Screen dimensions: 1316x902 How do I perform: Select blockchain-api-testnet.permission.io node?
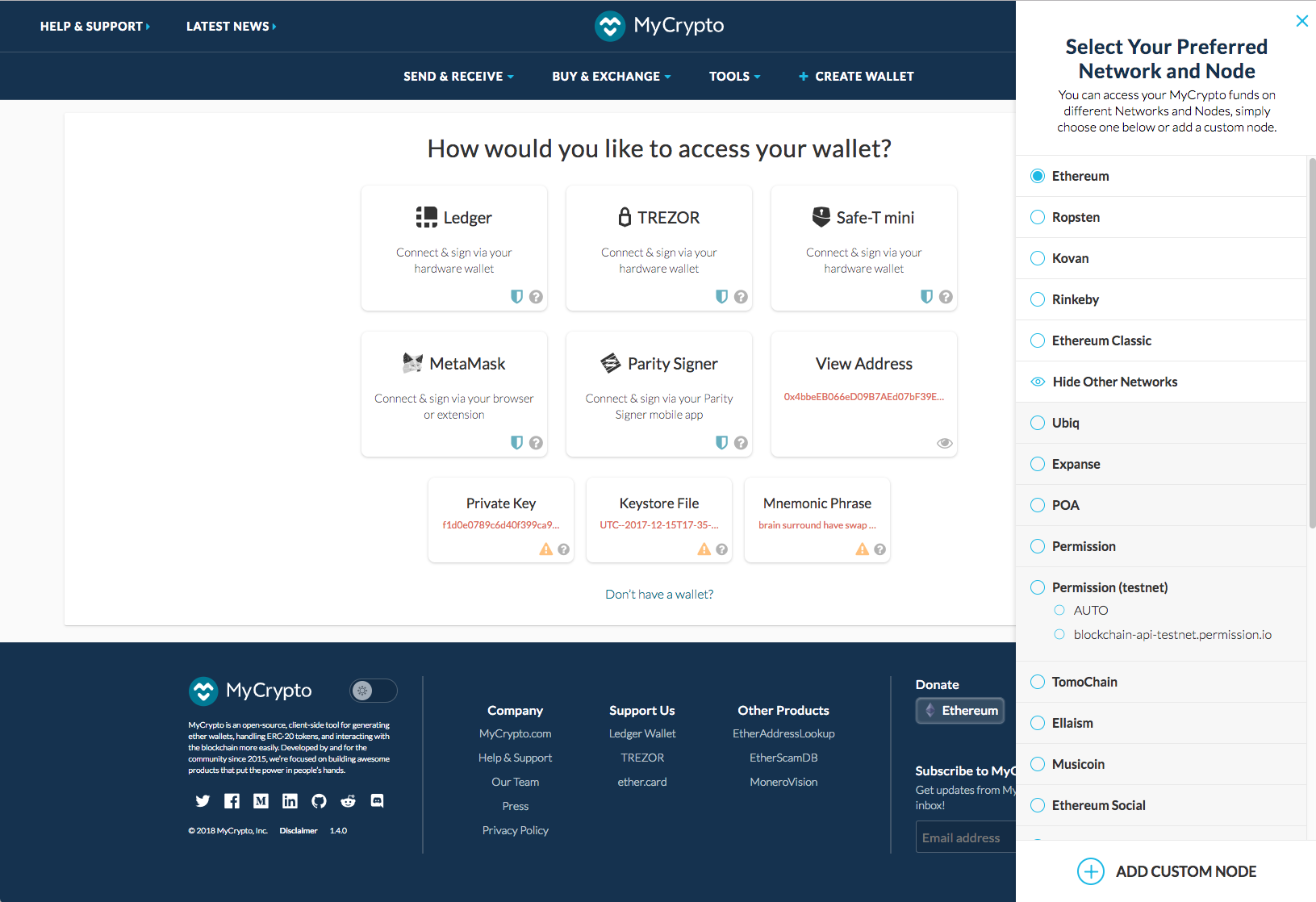coord(1163,635)
